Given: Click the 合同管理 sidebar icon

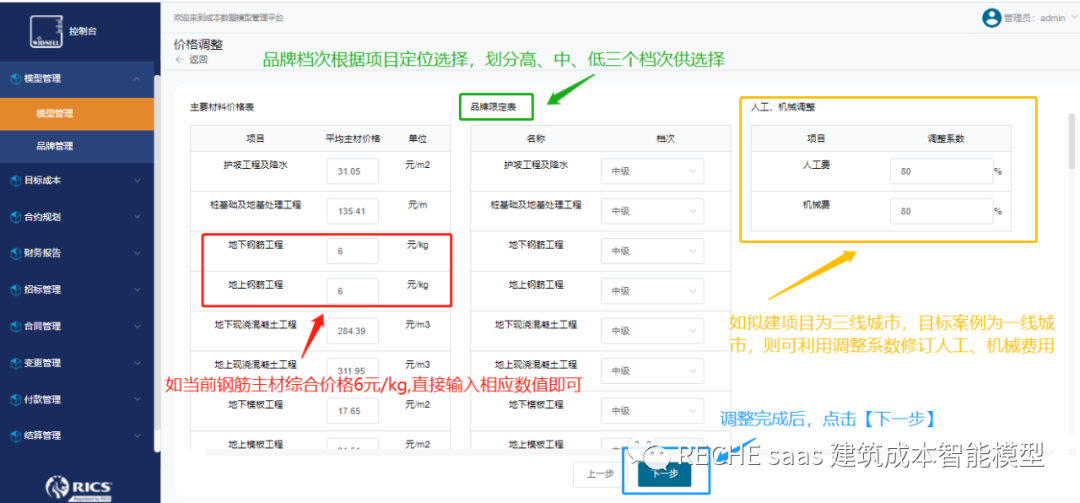Looking at the screenshot, I should point(14,326).
